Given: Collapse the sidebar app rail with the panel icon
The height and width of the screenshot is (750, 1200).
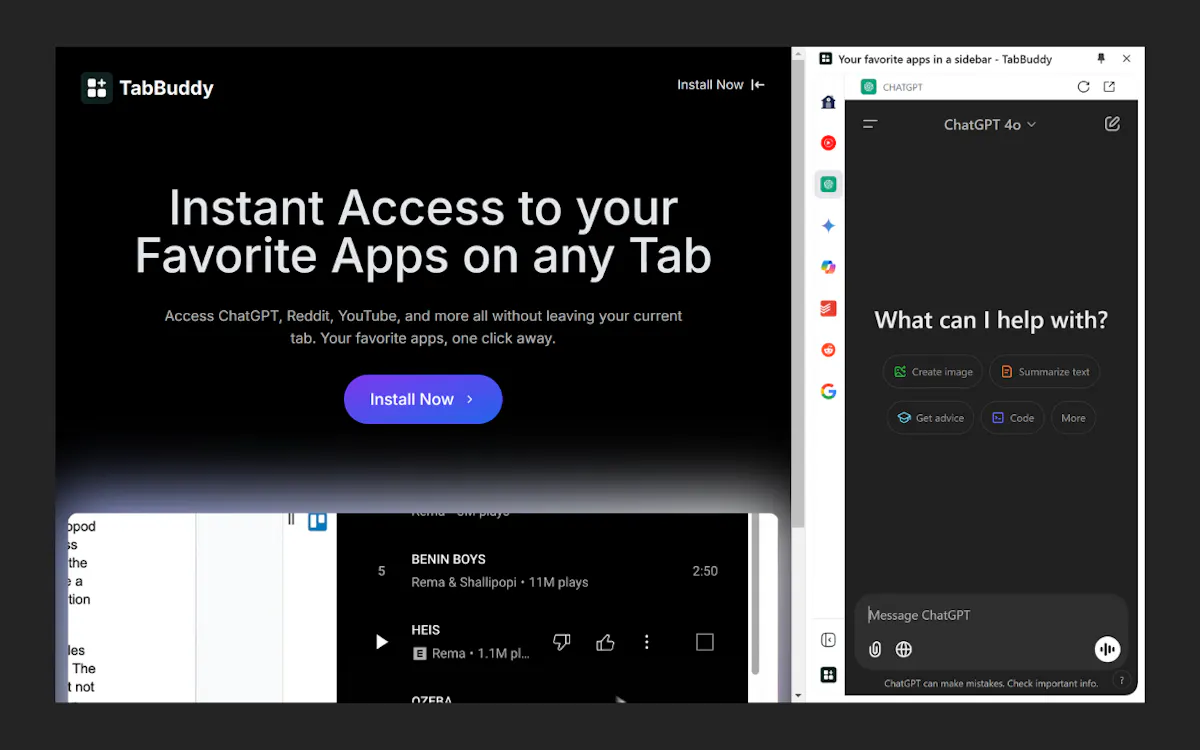Looking at the screenshot, I should pyautogui.click(x=828, y=640).
